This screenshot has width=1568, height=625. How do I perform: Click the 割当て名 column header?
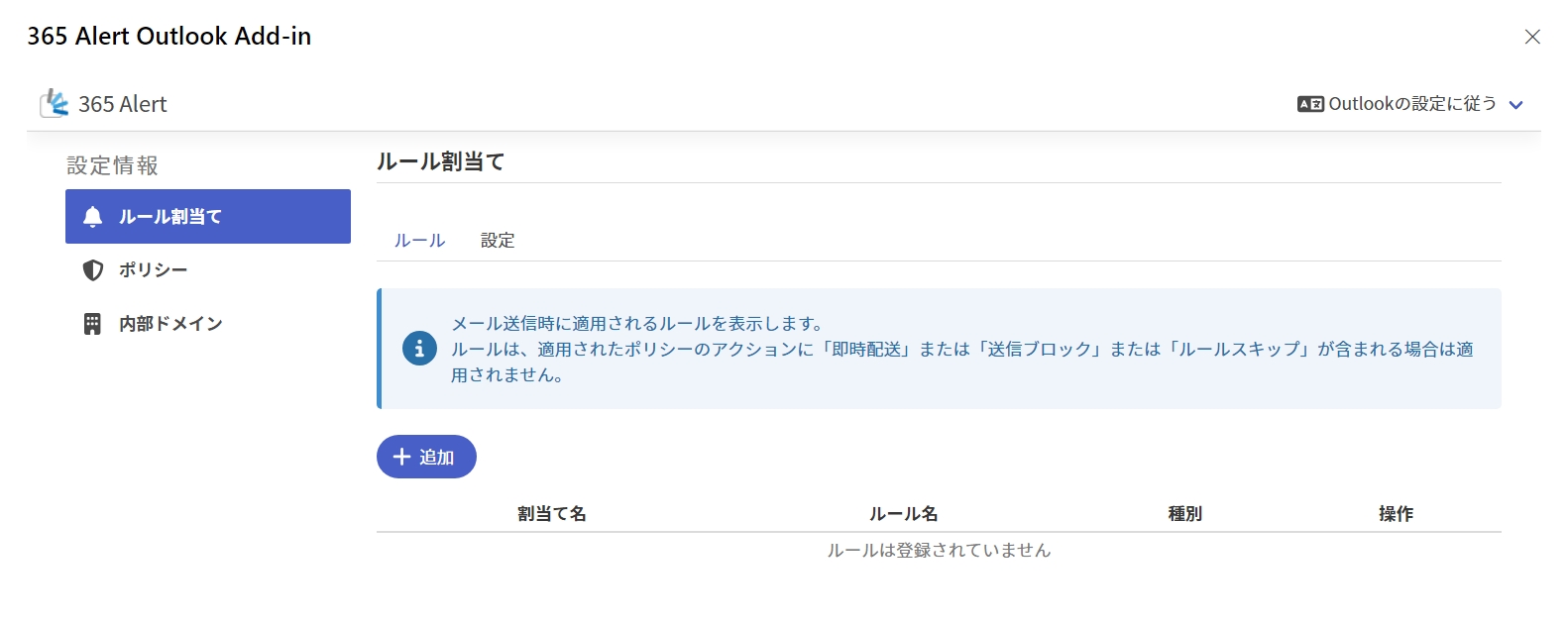(x=552, y=514)
